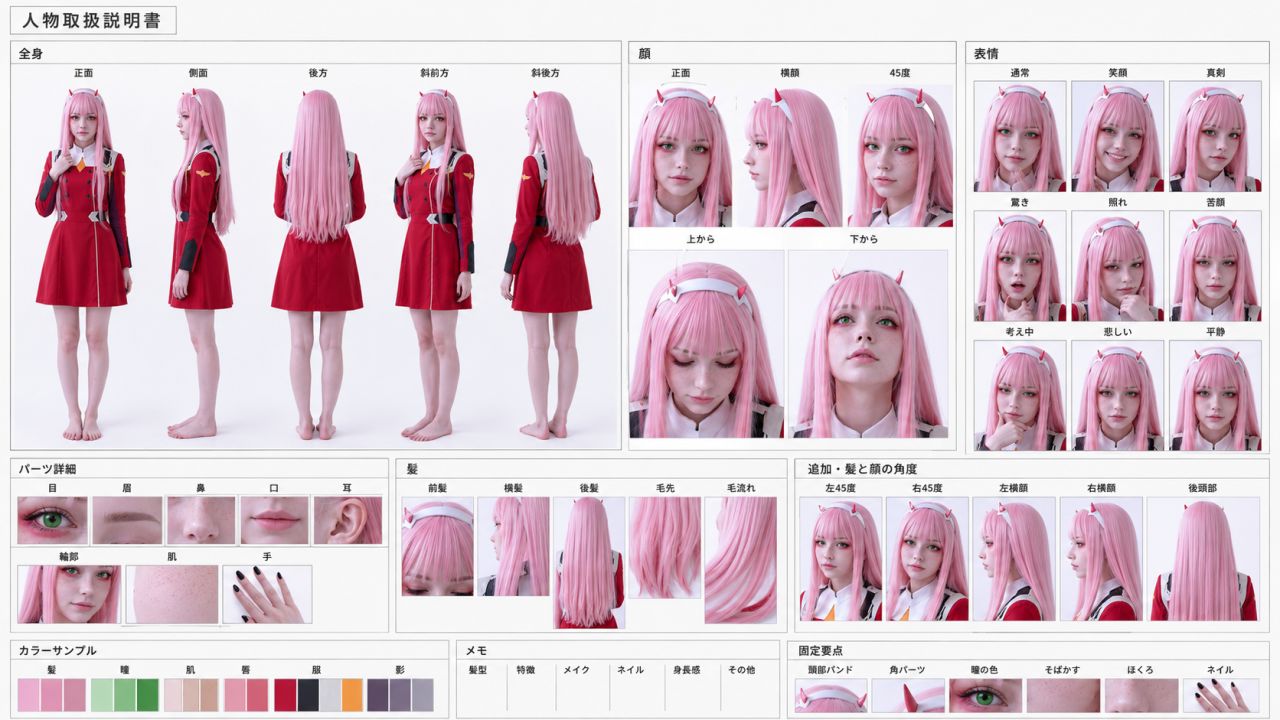Open the 手 hand close-up in パーツ詳細
The height and width of the screenshot is (720, 1280).
pos(267,594)
